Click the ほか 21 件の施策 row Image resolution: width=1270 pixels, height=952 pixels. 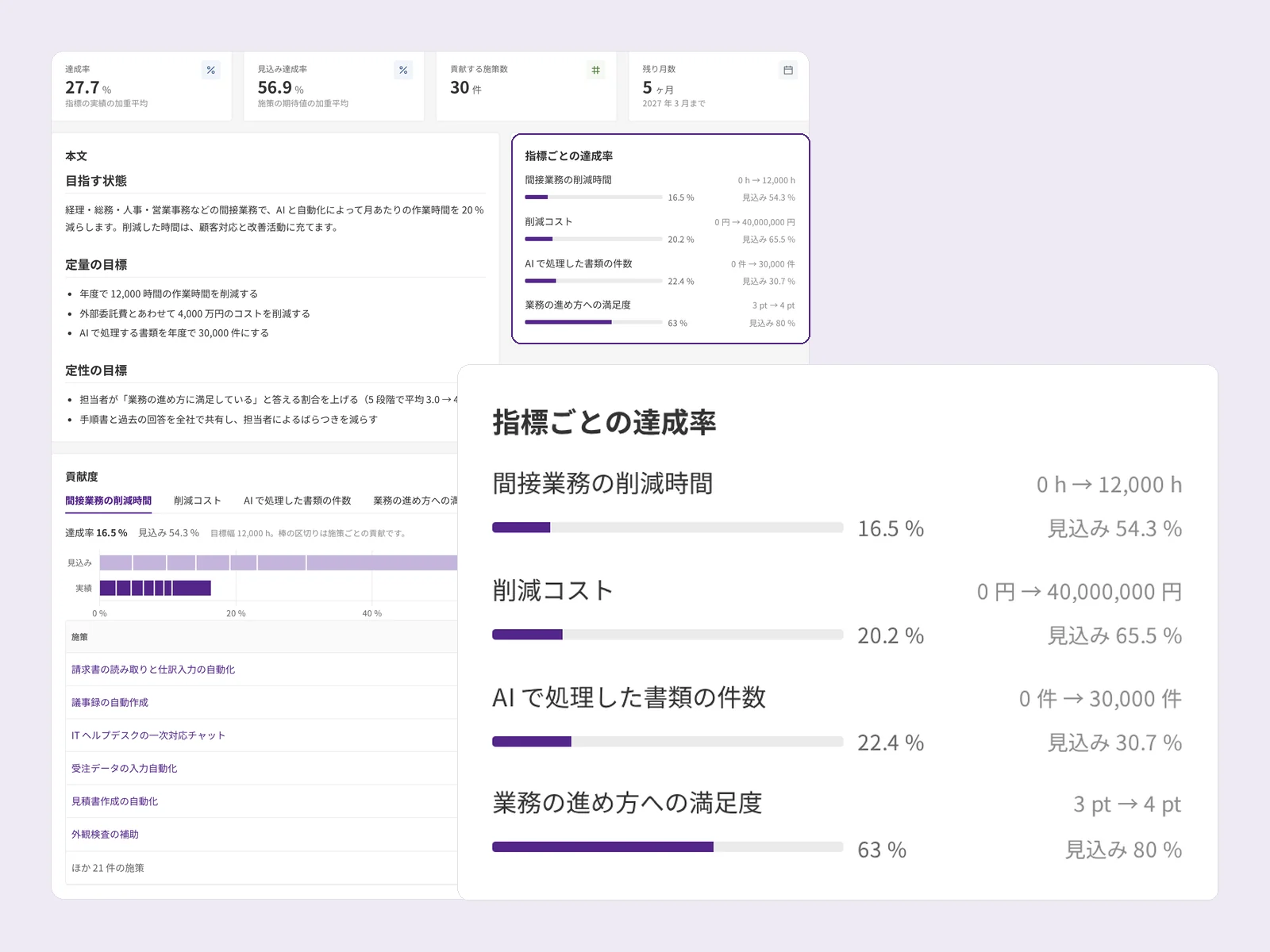tap(262, 868)
